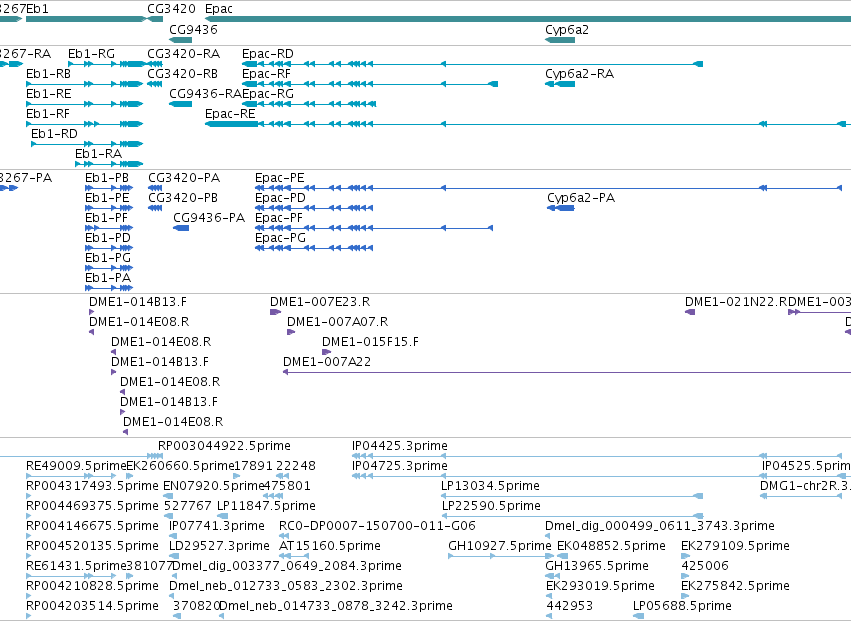Click the Eb1-RD transcript label
851x621 pixels.
[54, 134]
